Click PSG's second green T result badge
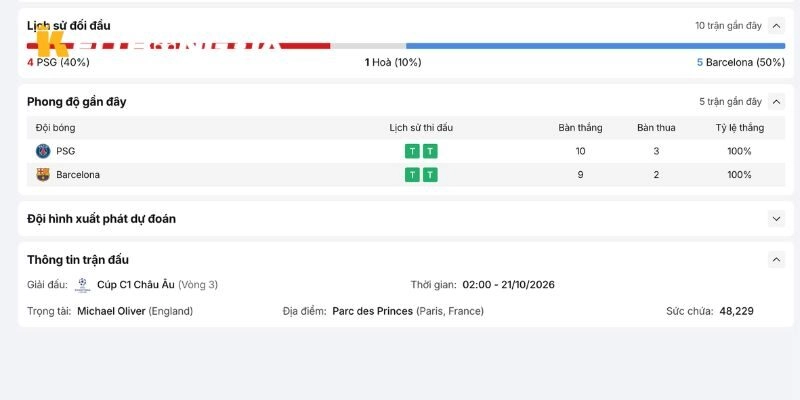800x400 pixels. [430, 151]
